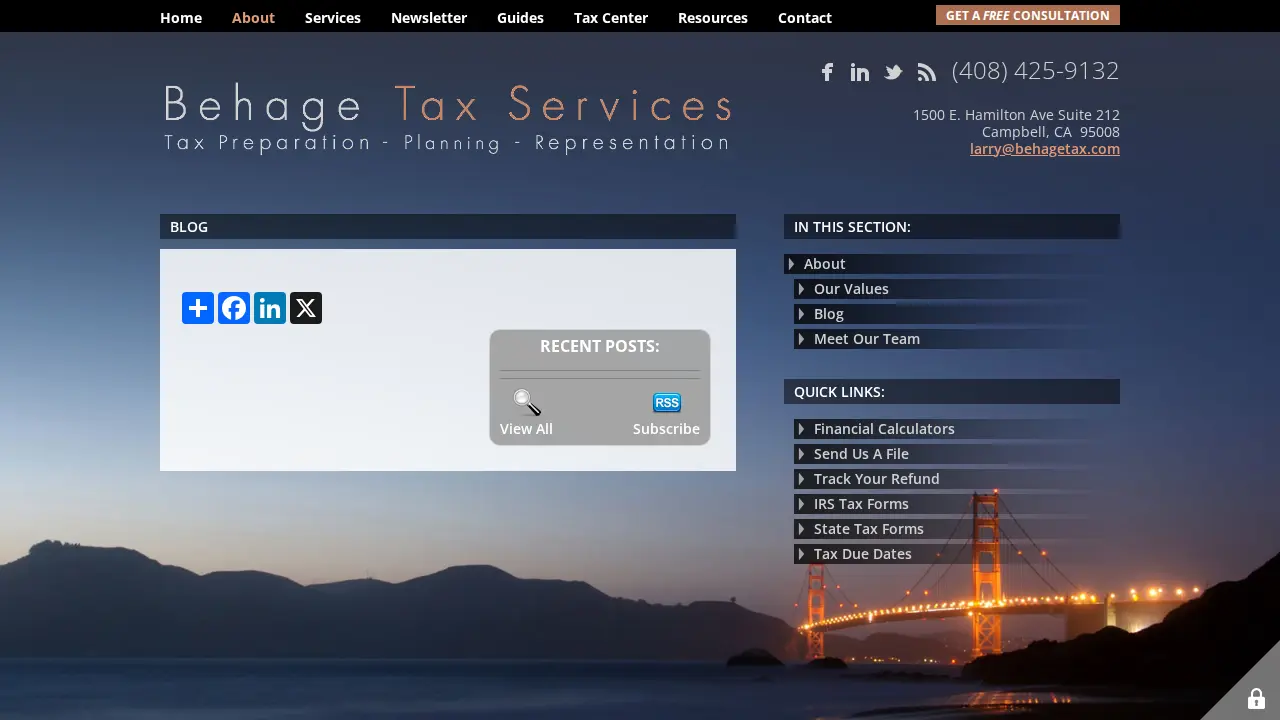Go to the Home menu item
The height and width of the screenshot is (720, 1280).
(x=181, y=18)
